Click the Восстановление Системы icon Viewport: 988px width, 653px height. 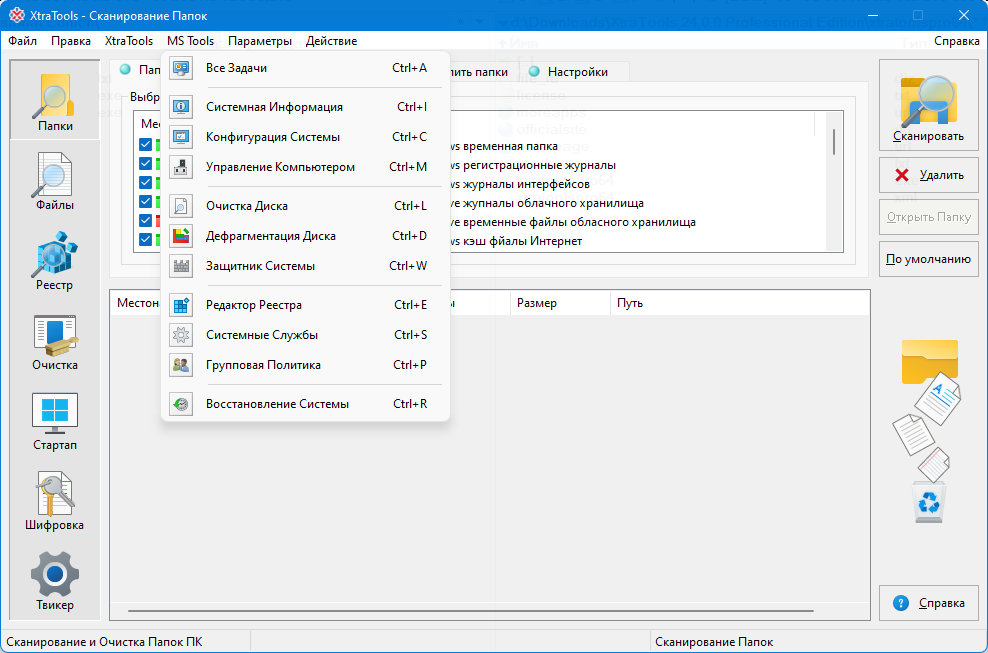[x=181, y=404]
